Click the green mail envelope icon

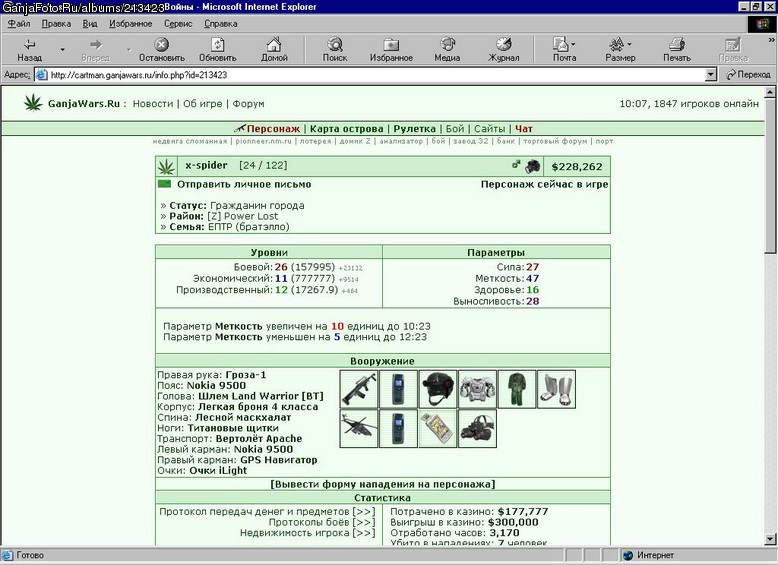pyautogui.click(x=164, y=184)
